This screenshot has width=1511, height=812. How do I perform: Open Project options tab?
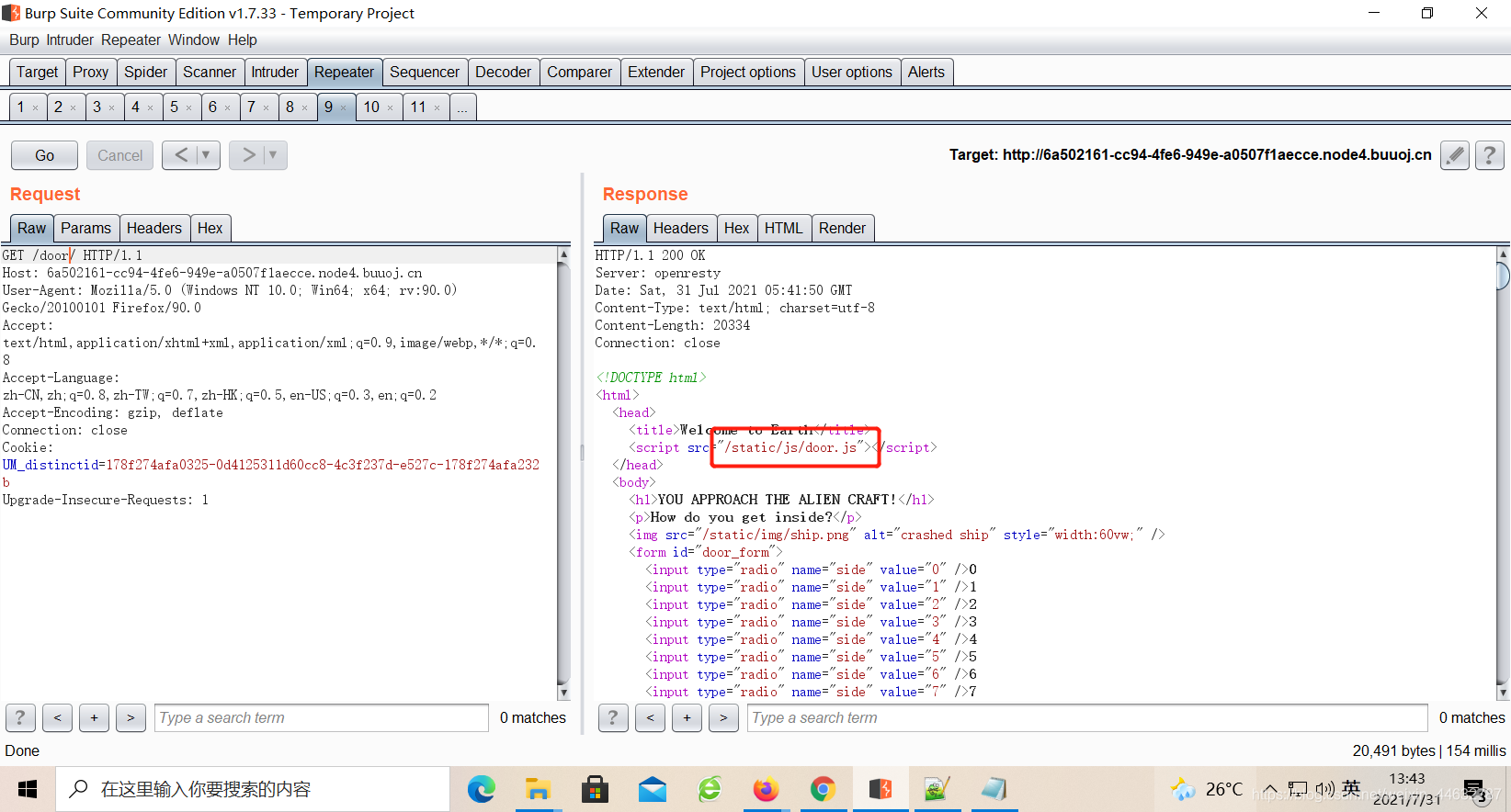click(748, 72)
